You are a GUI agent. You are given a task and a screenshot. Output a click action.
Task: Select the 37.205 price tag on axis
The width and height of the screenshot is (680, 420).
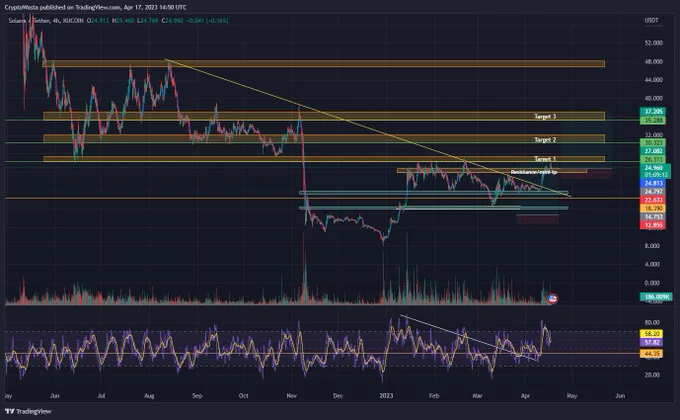pyautogui.click(x=654, y=112)
